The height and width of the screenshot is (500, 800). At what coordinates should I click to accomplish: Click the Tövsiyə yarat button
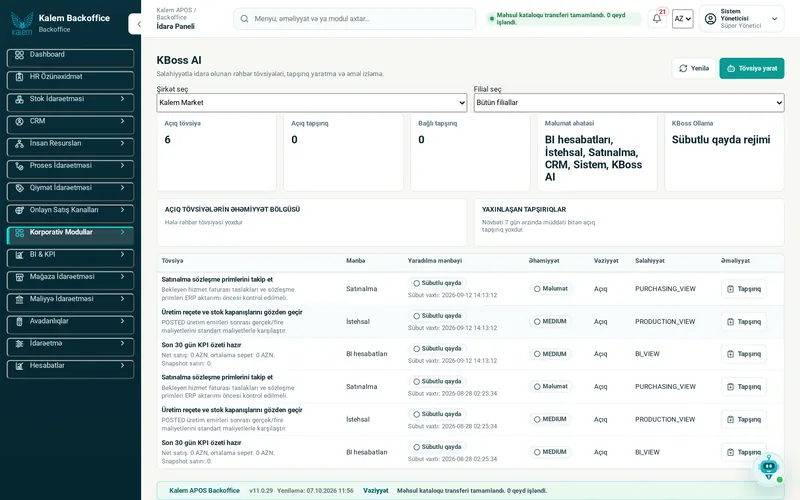752,68
